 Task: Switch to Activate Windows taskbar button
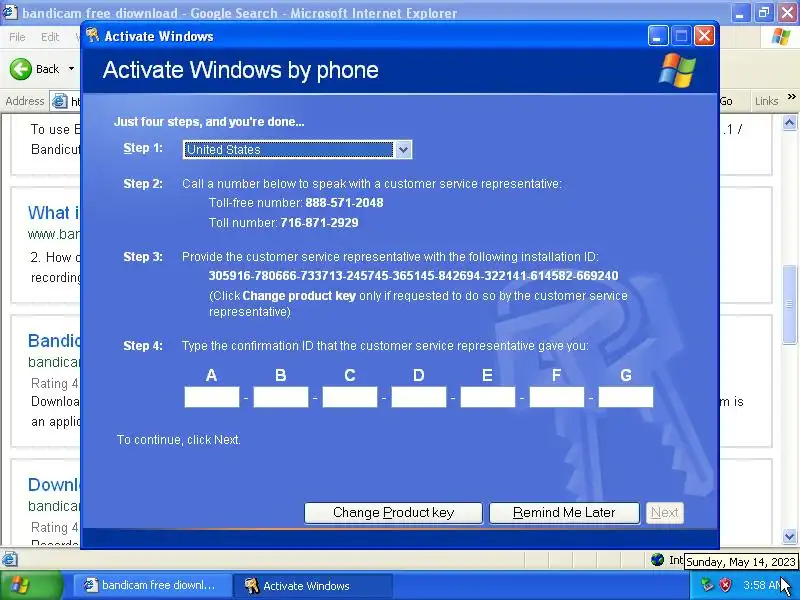312,586
